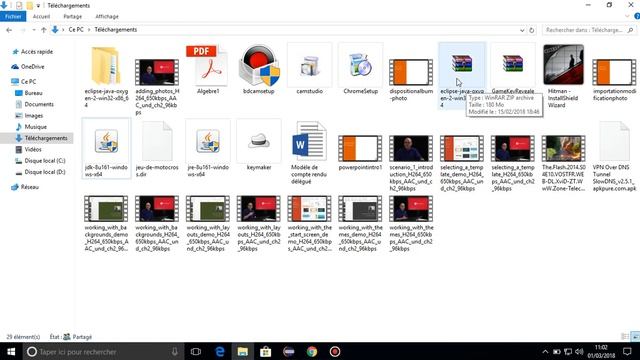Open Disque local (D:) in sidebar
The image size is (640, 360).
[x=40, y=172]
